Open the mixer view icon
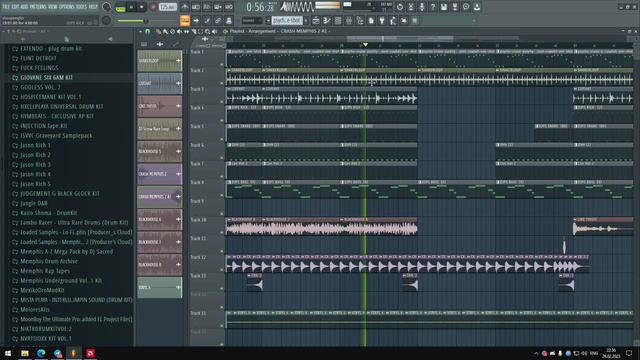640x360 pixels. [x=349, y=20]
